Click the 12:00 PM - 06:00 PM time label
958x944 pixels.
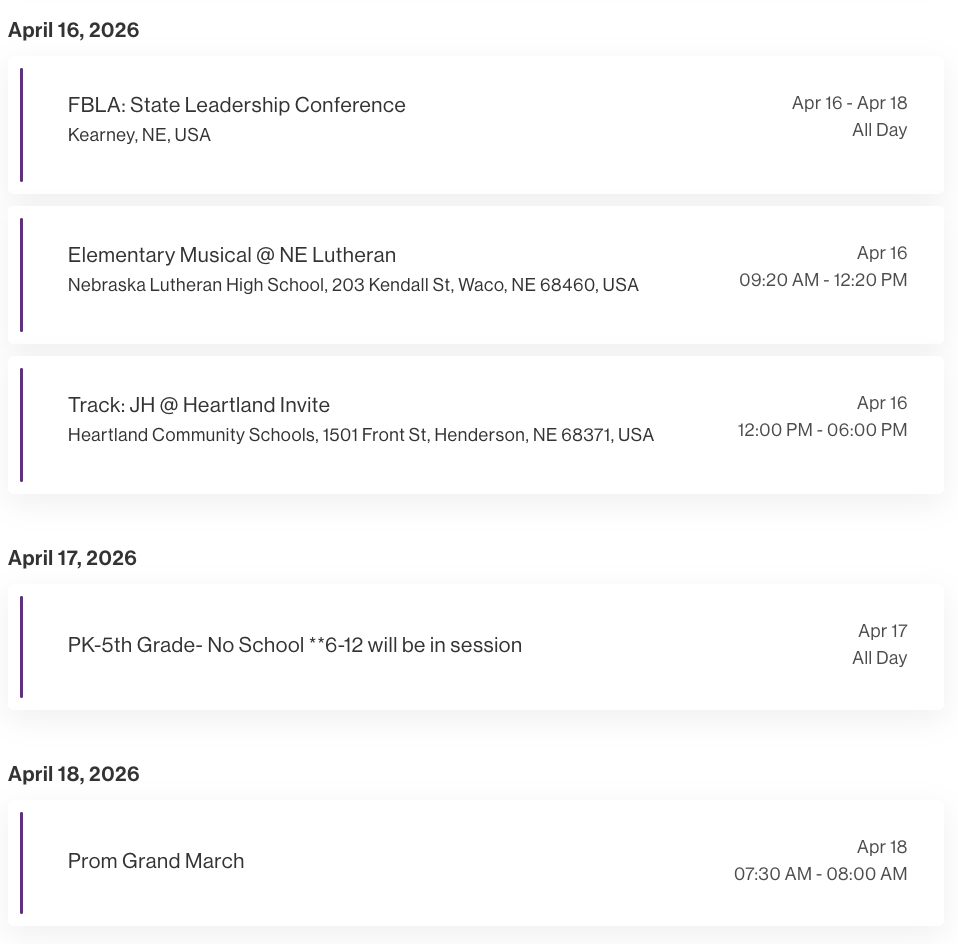pyautogui.click(x=822, y=430)
